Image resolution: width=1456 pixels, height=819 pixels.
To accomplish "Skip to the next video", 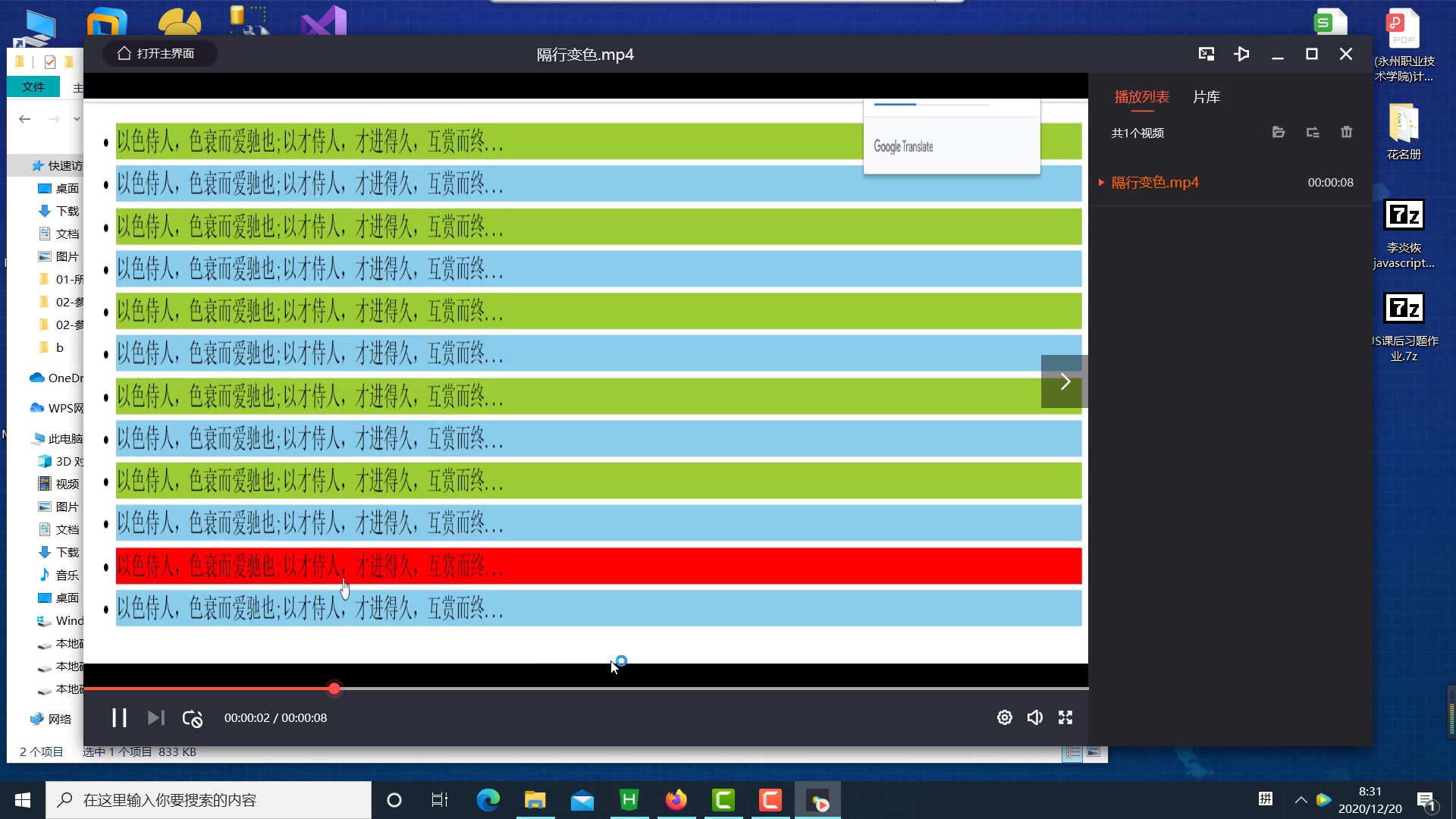I will tap(155, 717).
